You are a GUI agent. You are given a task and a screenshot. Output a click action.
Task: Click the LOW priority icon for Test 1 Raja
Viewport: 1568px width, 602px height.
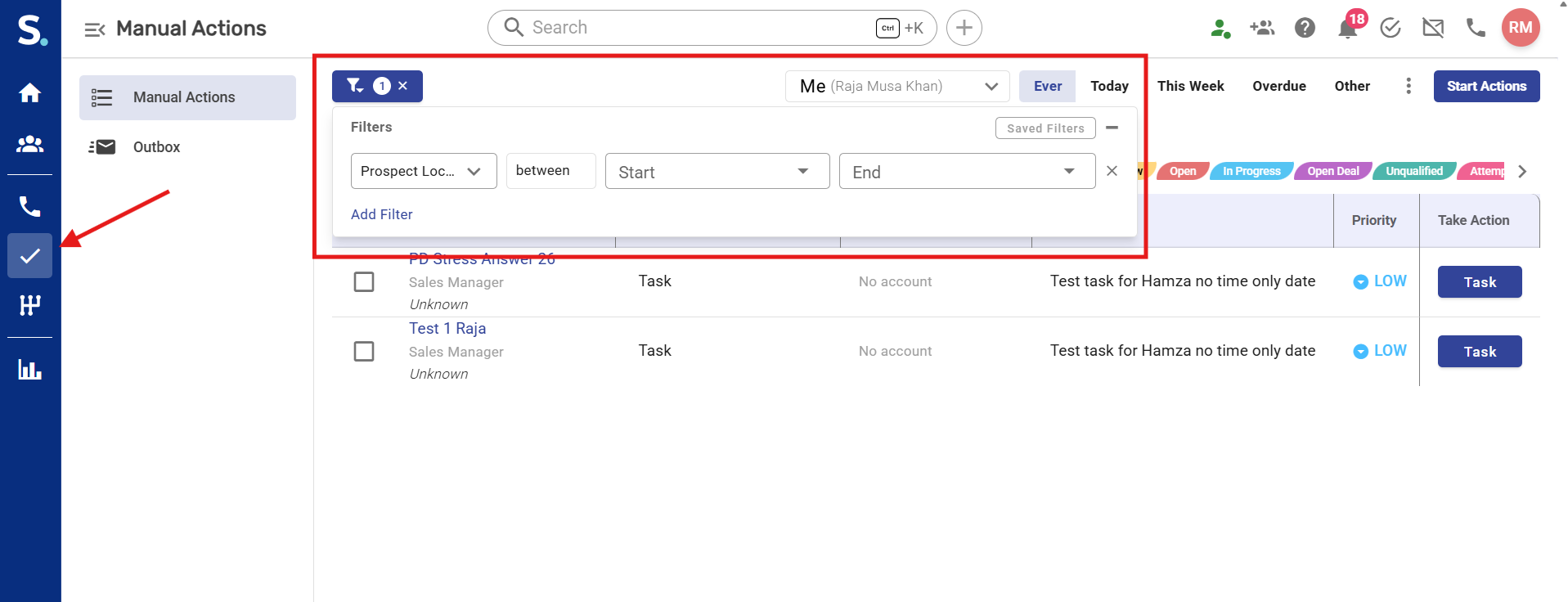point(1361,352)
